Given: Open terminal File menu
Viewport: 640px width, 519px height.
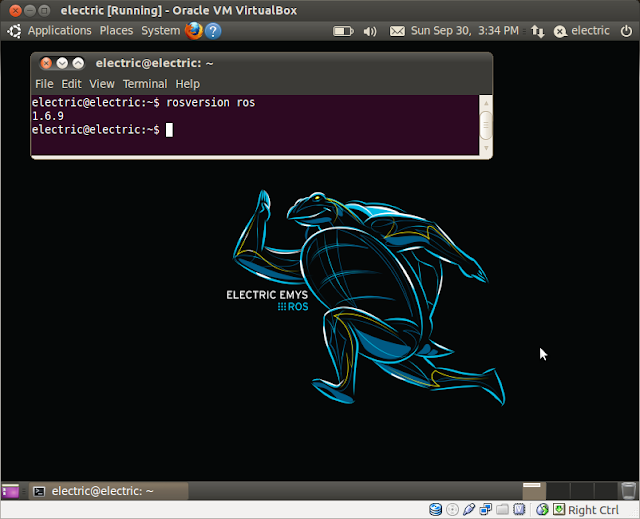Looking at the screenshot, I should pos(44,84).
